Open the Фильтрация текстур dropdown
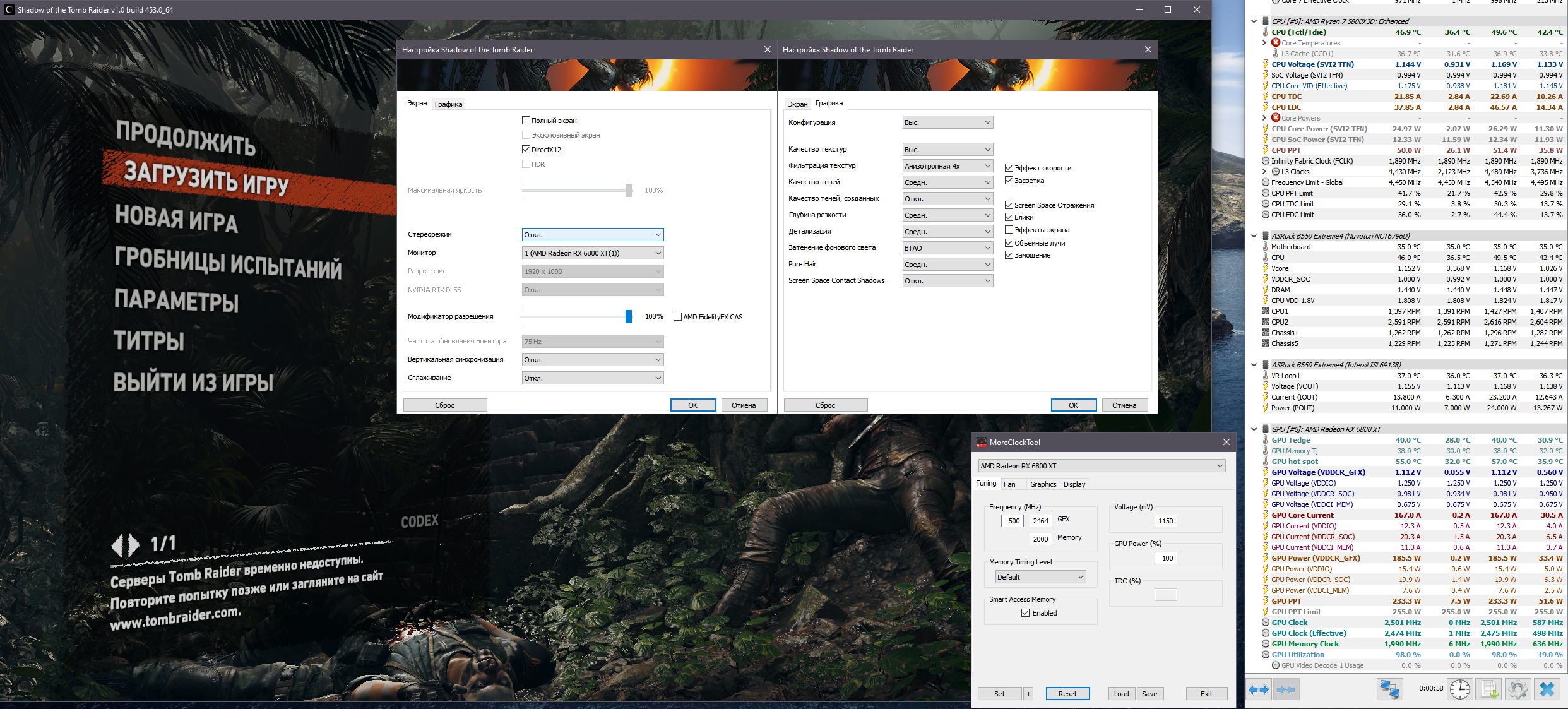Viewport: 1568px width, 709px height. 947,166
